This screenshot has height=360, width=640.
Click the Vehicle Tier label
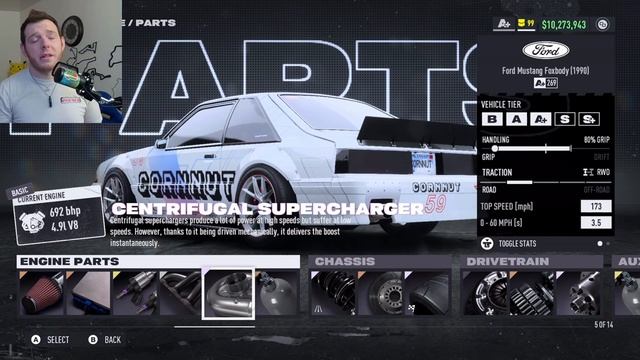click(501, 104)
